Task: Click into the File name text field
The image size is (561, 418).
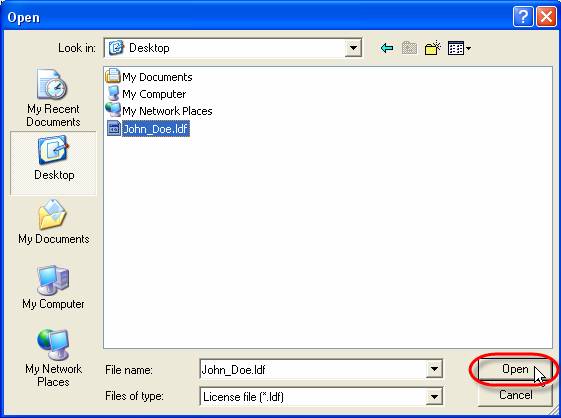Action: pyautogui.click(x=313, y=369)
